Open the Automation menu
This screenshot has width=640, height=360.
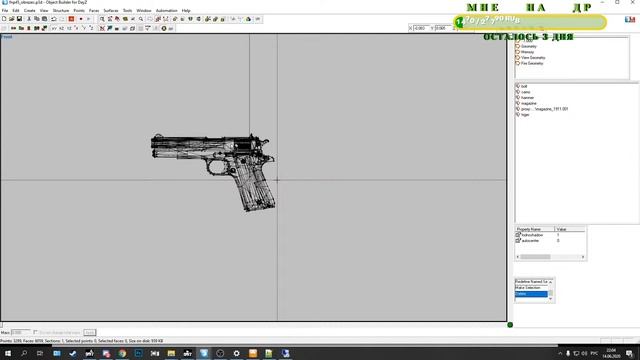167,11
